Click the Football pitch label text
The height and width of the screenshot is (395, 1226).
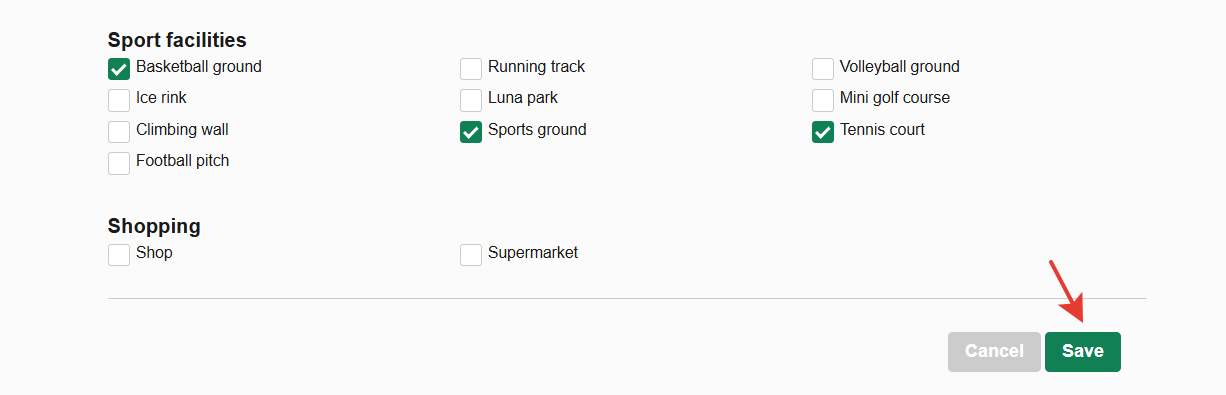[x=183, y=161]
